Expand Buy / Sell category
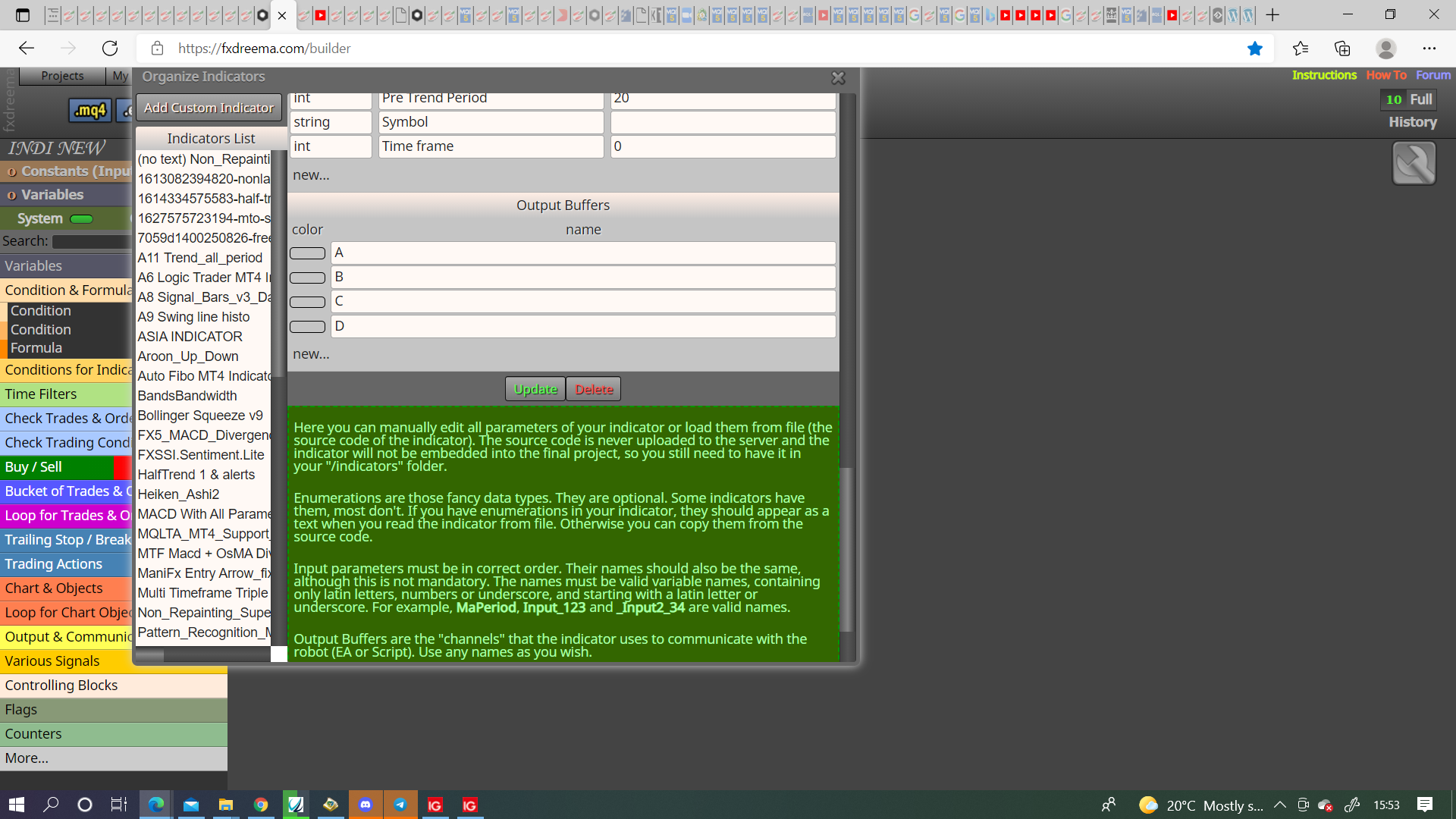1456x819 pixels. pyautogui.click(x=67, y=467)
